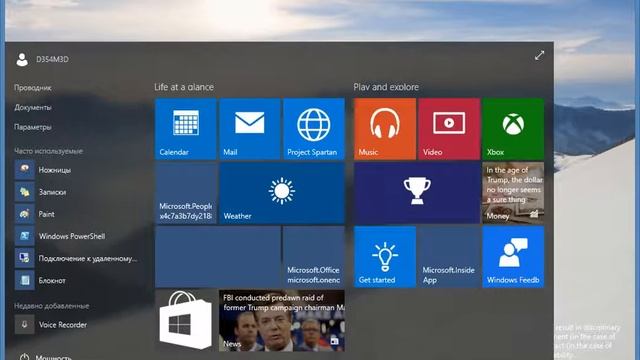Screen dimensions: 640x360
Task: Open Проводник (File Explorer)
Action: coord(33,87)
